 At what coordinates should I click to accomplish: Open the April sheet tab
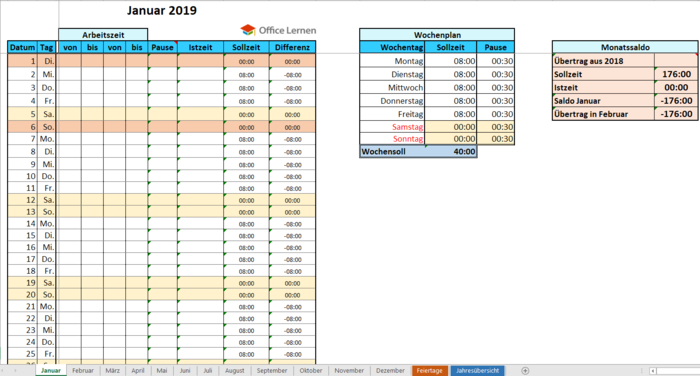click(138, 371)
